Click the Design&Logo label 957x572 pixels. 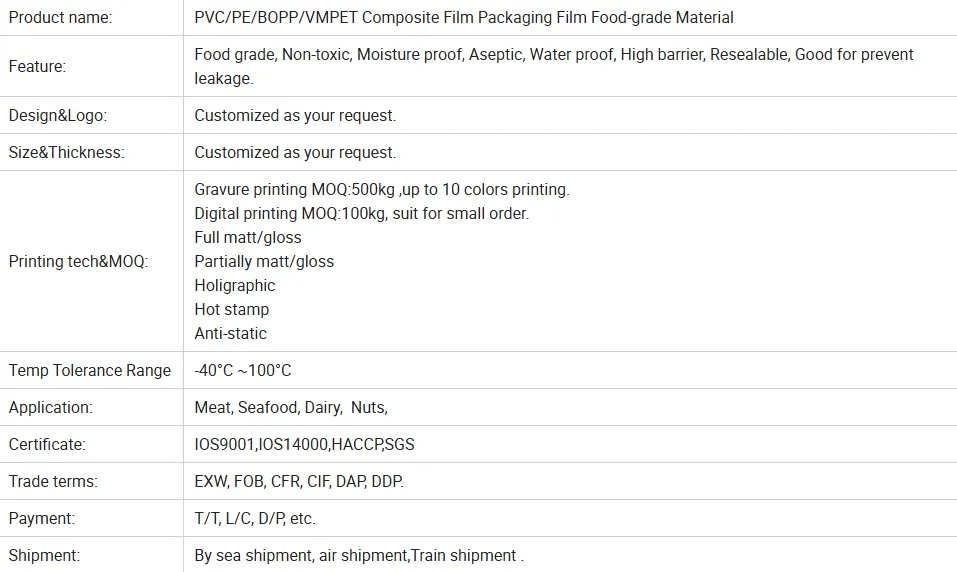tap(57, 115)
